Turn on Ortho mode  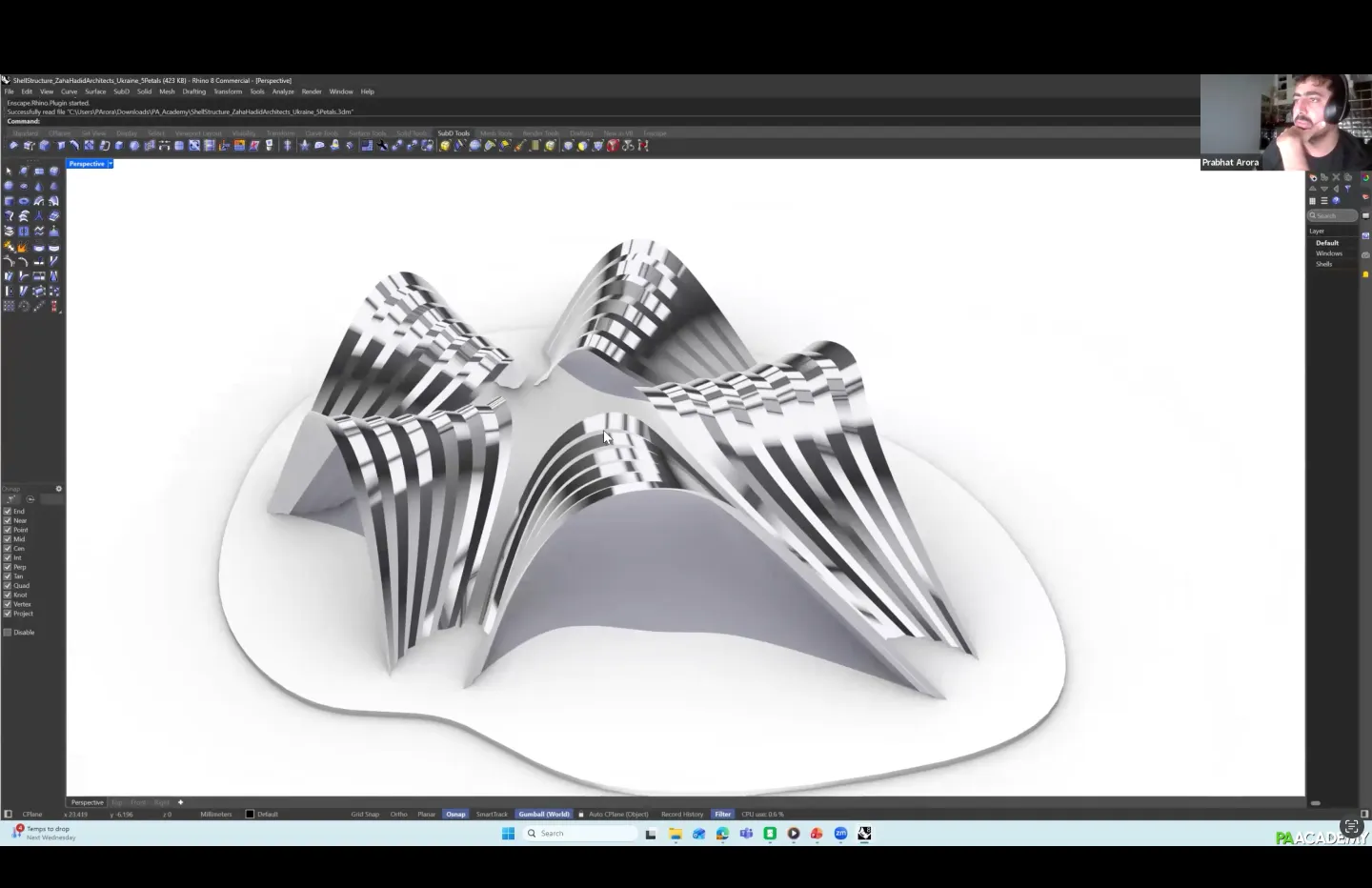tap(398, 815)
